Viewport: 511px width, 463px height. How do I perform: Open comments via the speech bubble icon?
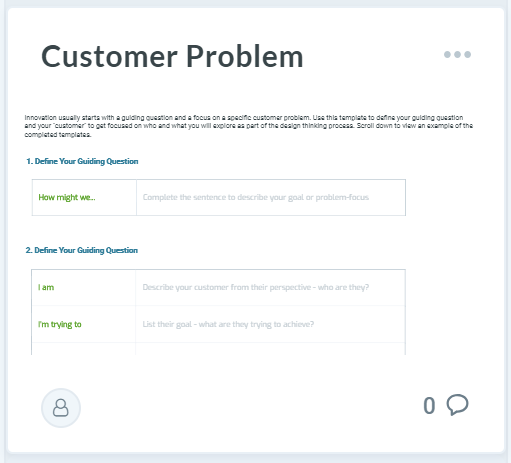tap(457, 405)
